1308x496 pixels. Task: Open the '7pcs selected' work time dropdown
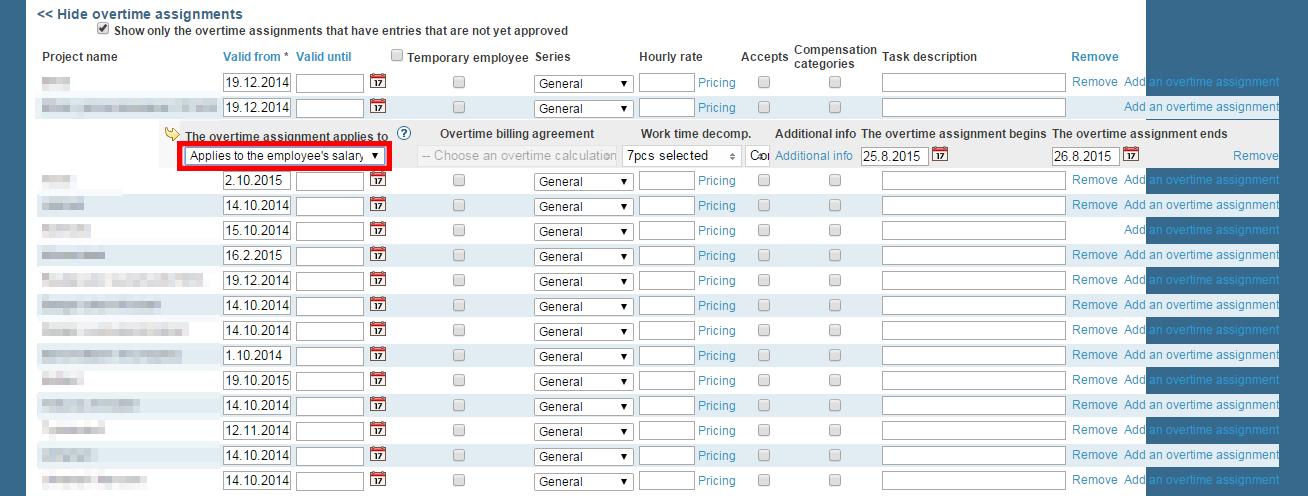tap(682, 156)
